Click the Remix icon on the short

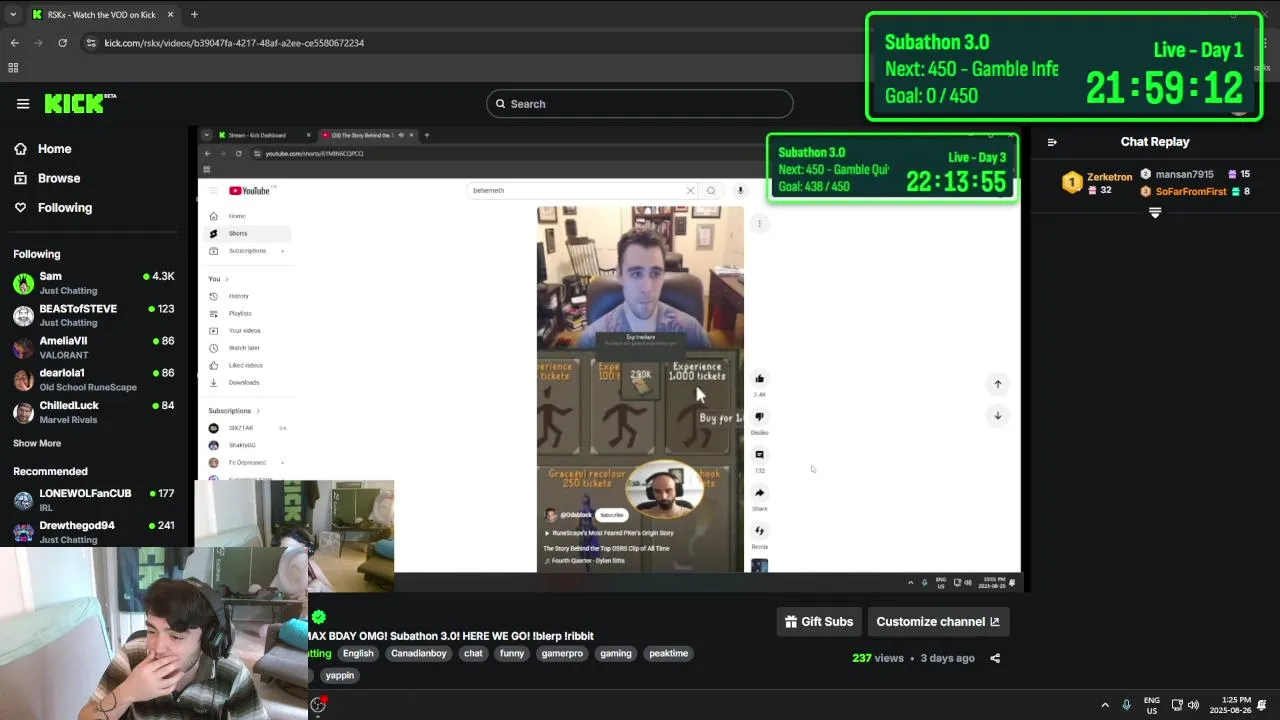[759, 531]
